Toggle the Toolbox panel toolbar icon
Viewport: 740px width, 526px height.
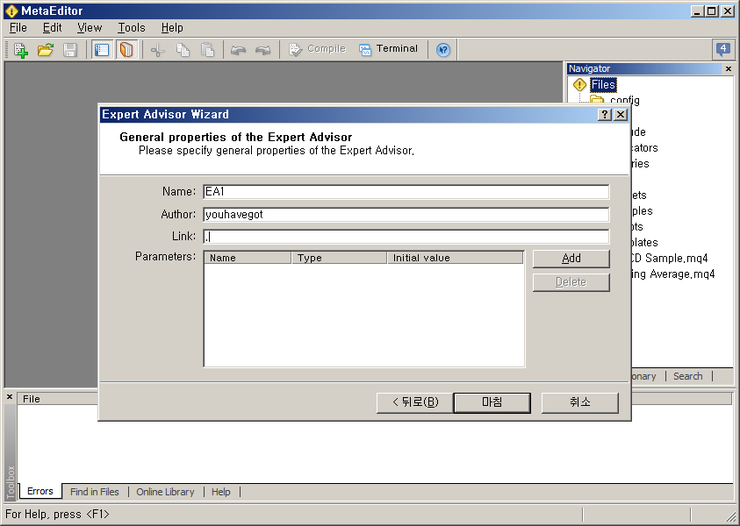126,50
